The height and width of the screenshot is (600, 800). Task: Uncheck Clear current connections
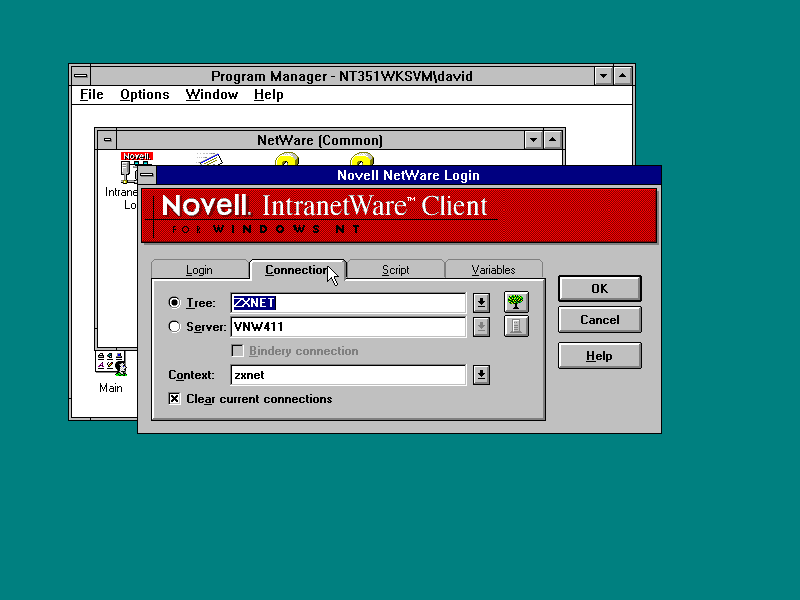(175, 399)
